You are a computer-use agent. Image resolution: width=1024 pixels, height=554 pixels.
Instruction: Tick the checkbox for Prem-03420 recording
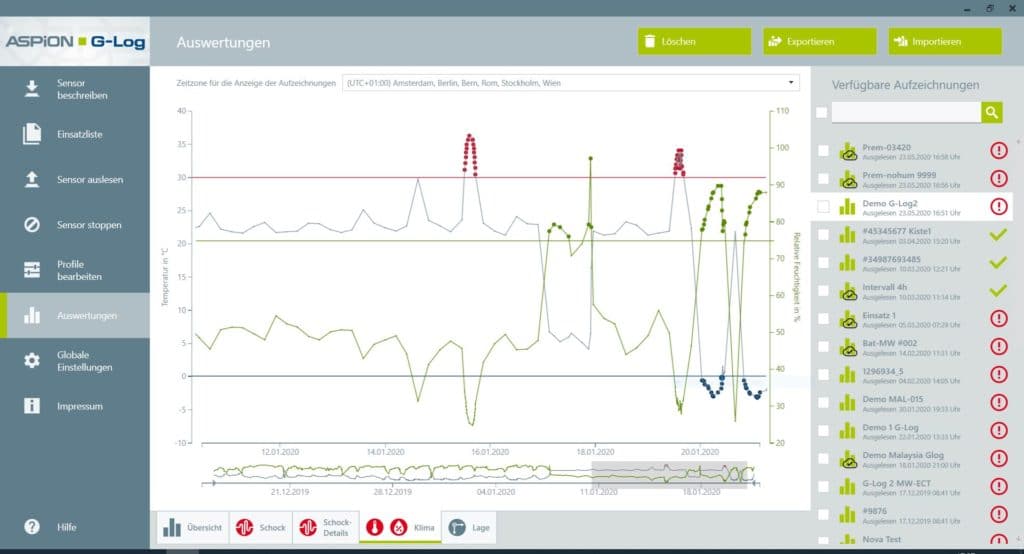[824, 151]
